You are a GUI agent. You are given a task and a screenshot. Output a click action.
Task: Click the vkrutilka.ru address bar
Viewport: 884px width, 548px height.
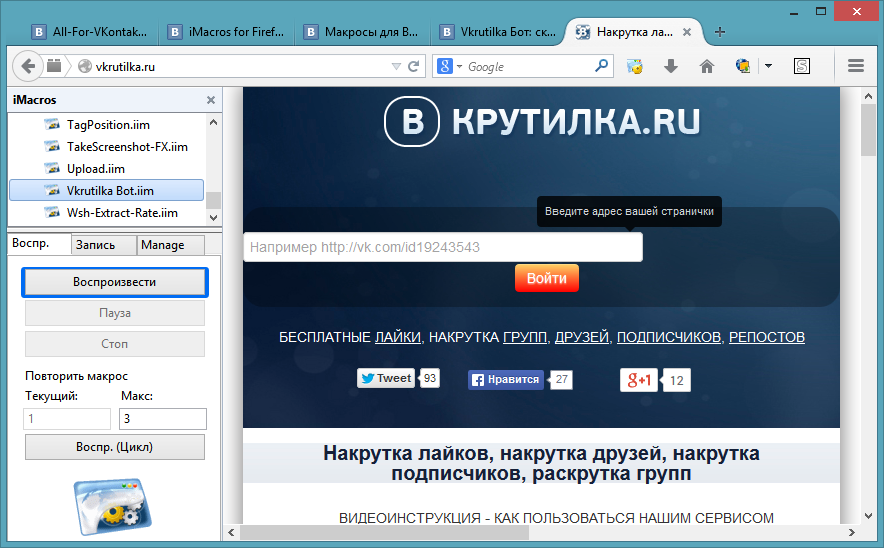[242, 67]
